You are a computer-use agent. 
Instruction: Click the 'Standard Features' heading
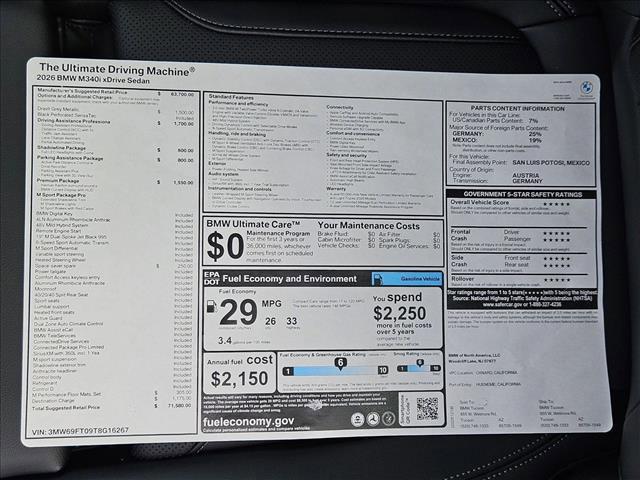point(231,97)
